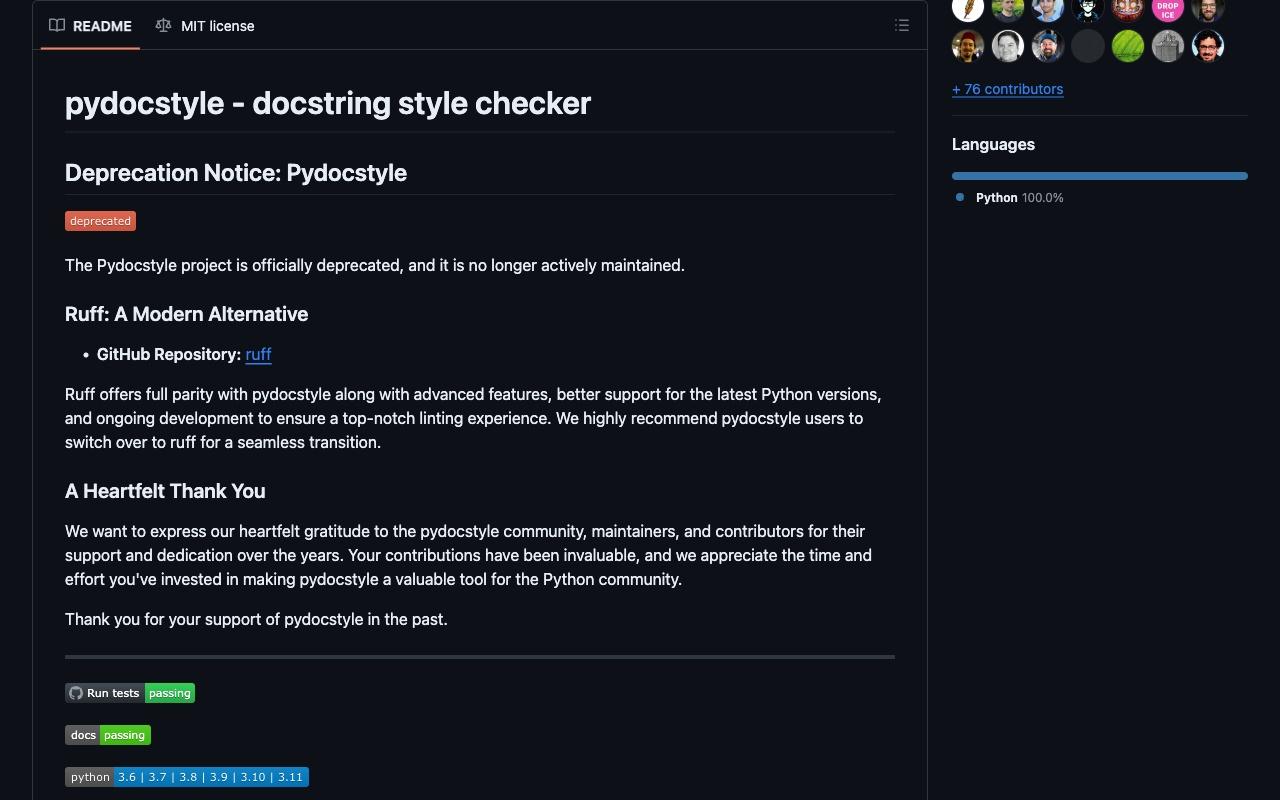Follow the ruff repository link
The width and height of the screenshot is (1280, 800).
coord(258,354)
